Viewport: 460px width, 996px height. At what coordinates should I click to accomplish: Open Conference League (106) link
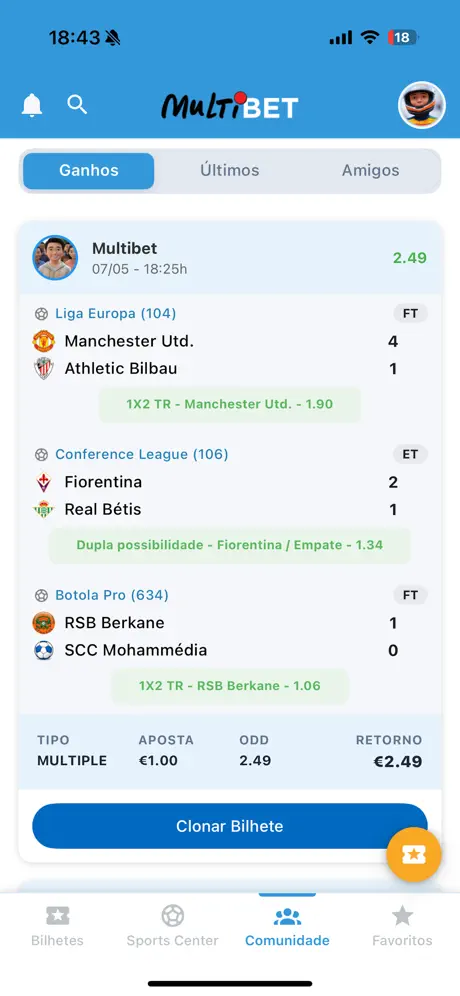[x=142, y=454]
